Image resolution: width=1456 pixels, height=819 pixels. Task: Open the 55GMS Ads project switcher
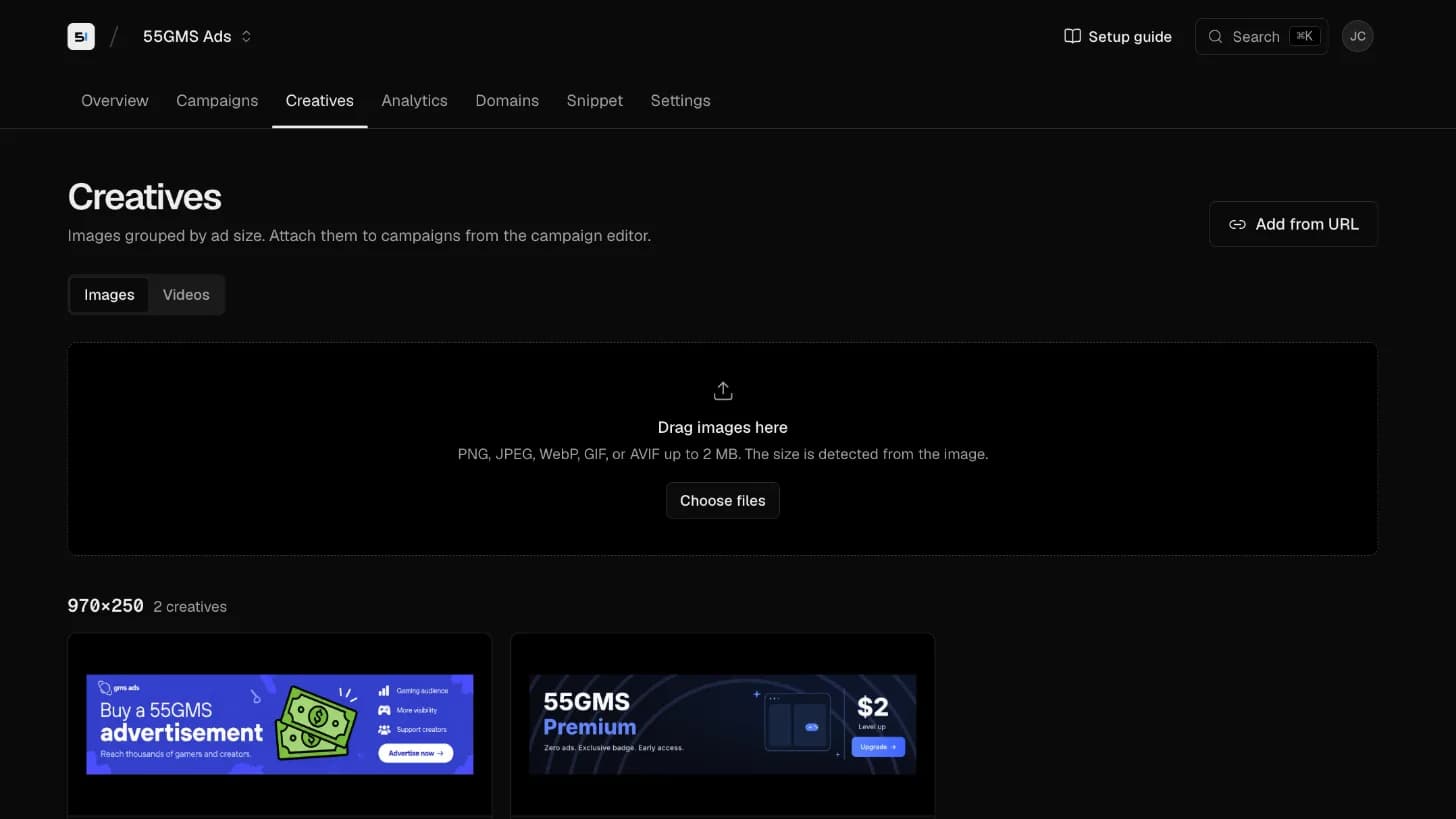[x=197, y=36]
